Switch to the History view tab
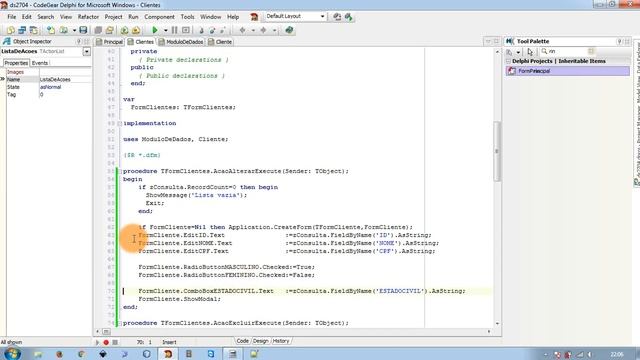 pos(281,341)
